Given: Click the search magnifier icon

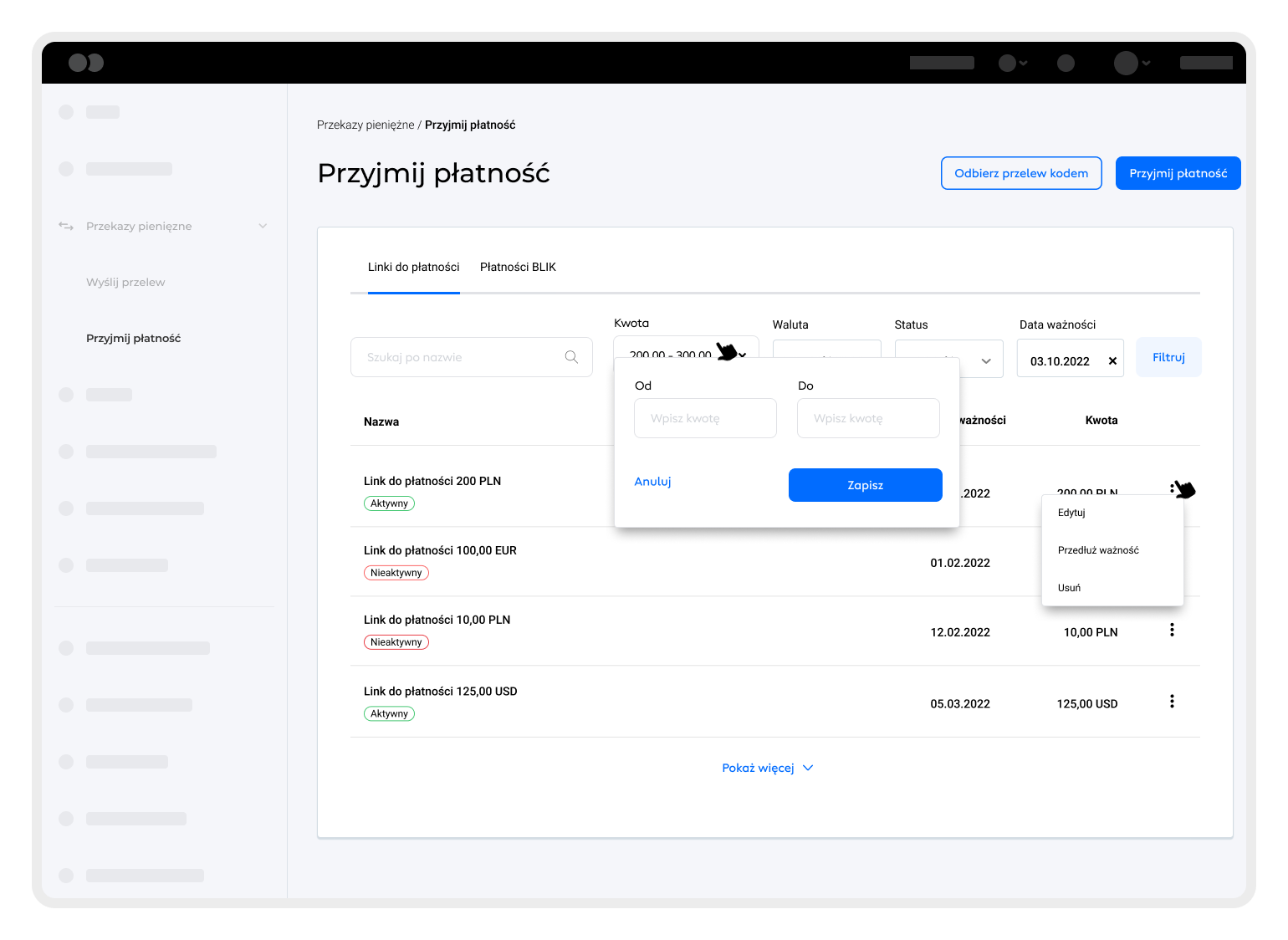Looking at the screenshot, I should (571, 357).
